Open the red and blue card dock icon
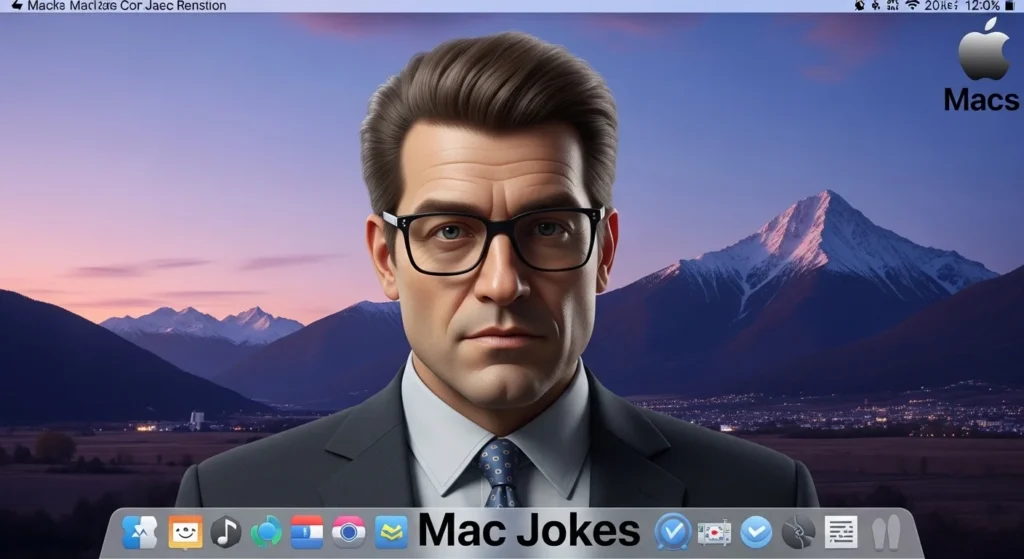This screenshot has height=559, width=1024. (307, 532)
